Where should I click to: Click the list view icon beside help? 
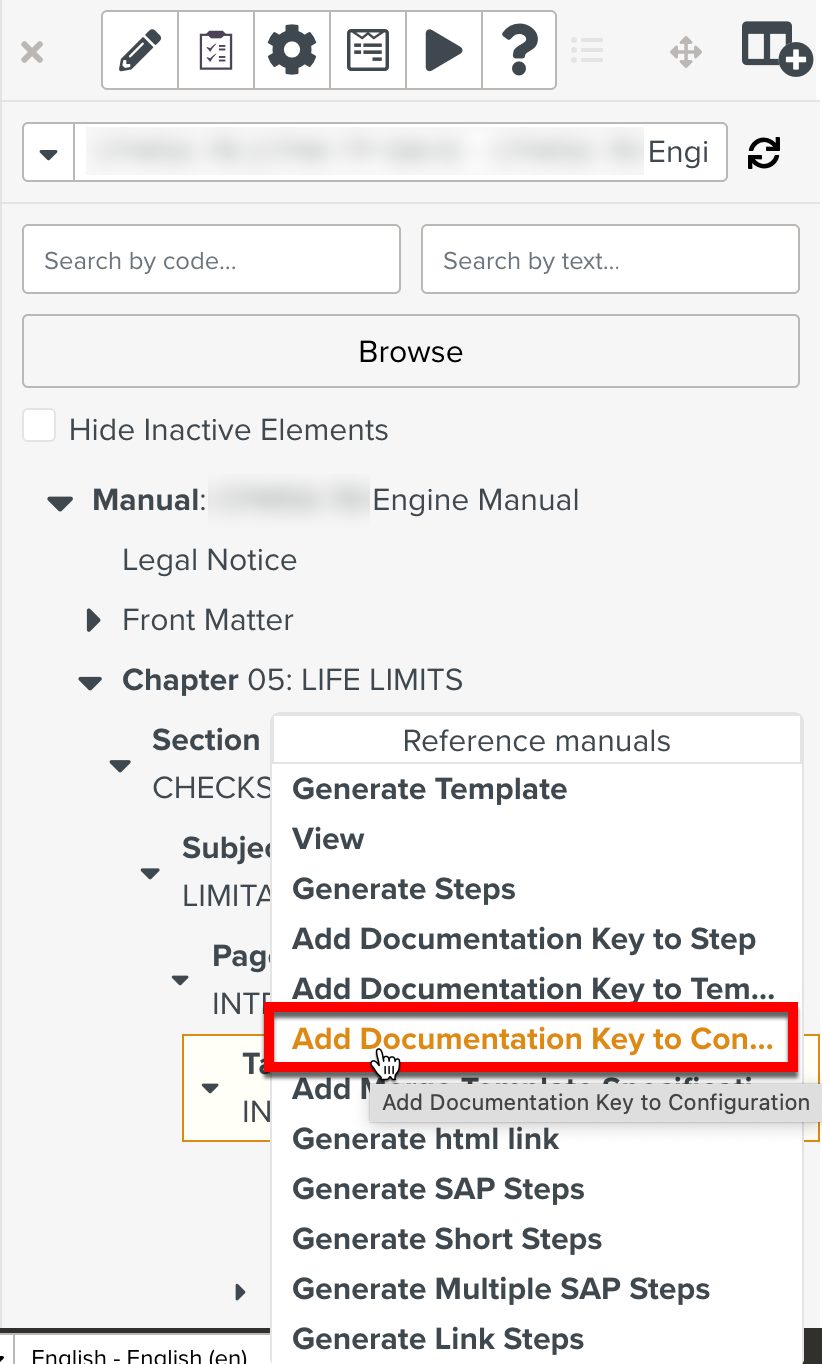[588, 50]
